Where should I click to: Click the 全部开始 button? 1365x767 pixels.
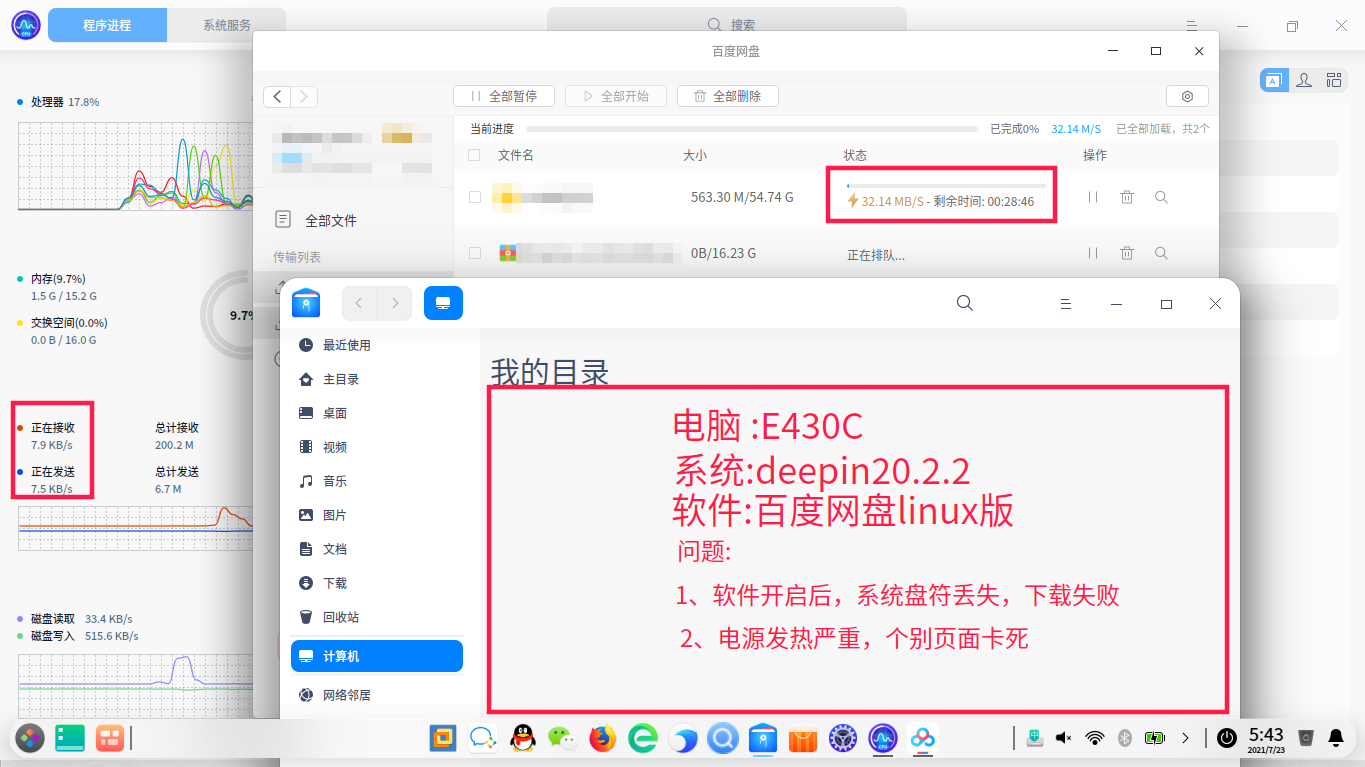pos(615,96)
